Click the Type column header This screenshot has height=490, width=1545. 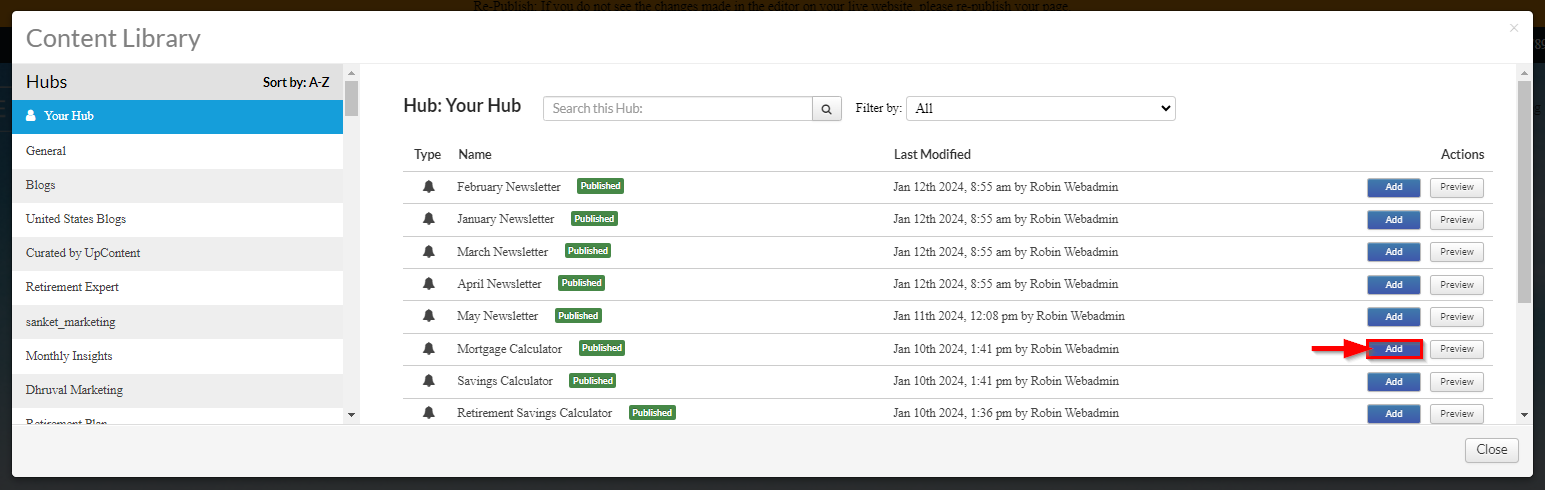(x=428, y=154)
